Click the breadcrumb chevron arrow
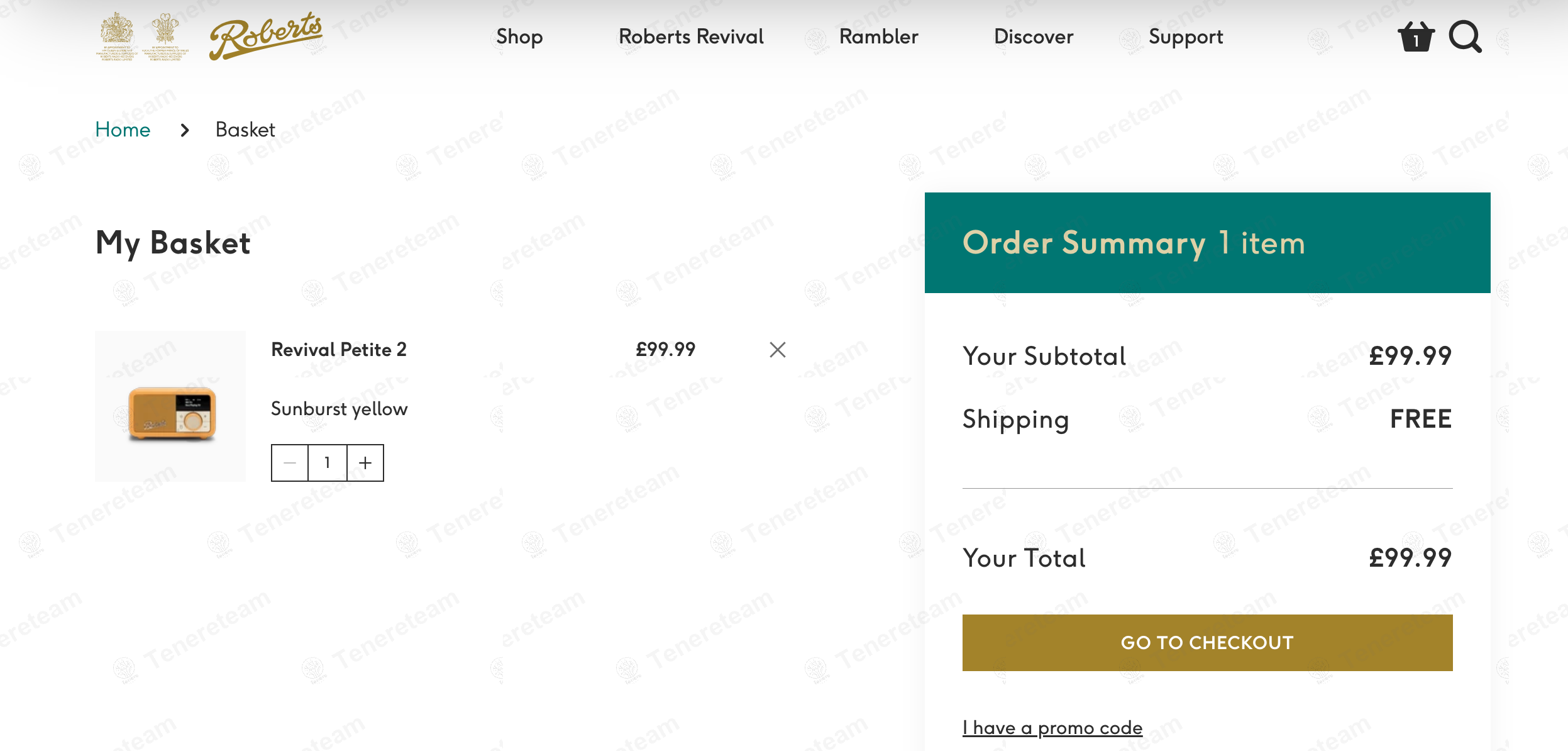Image resolution: width=1568 pixels, height=751 pixels. (x=184, y=130)
